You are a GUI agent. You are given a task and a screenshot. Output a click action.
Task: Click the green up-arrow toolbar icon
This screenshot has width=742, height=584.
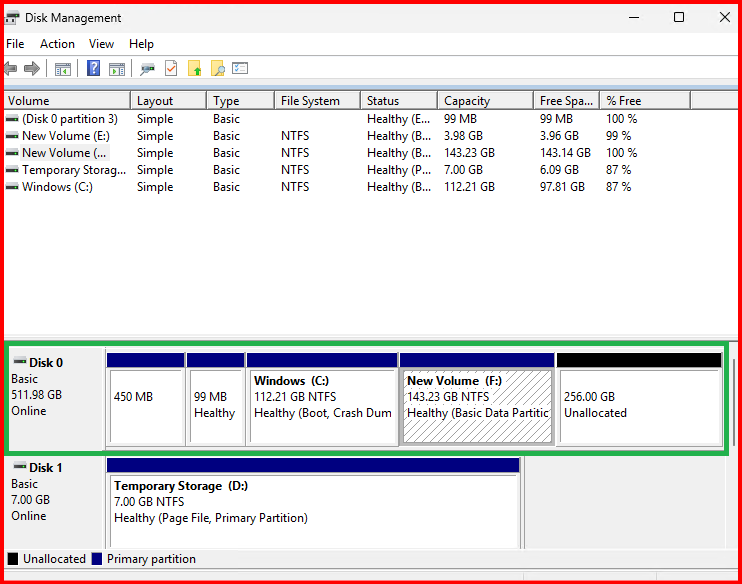pos(195,69)
